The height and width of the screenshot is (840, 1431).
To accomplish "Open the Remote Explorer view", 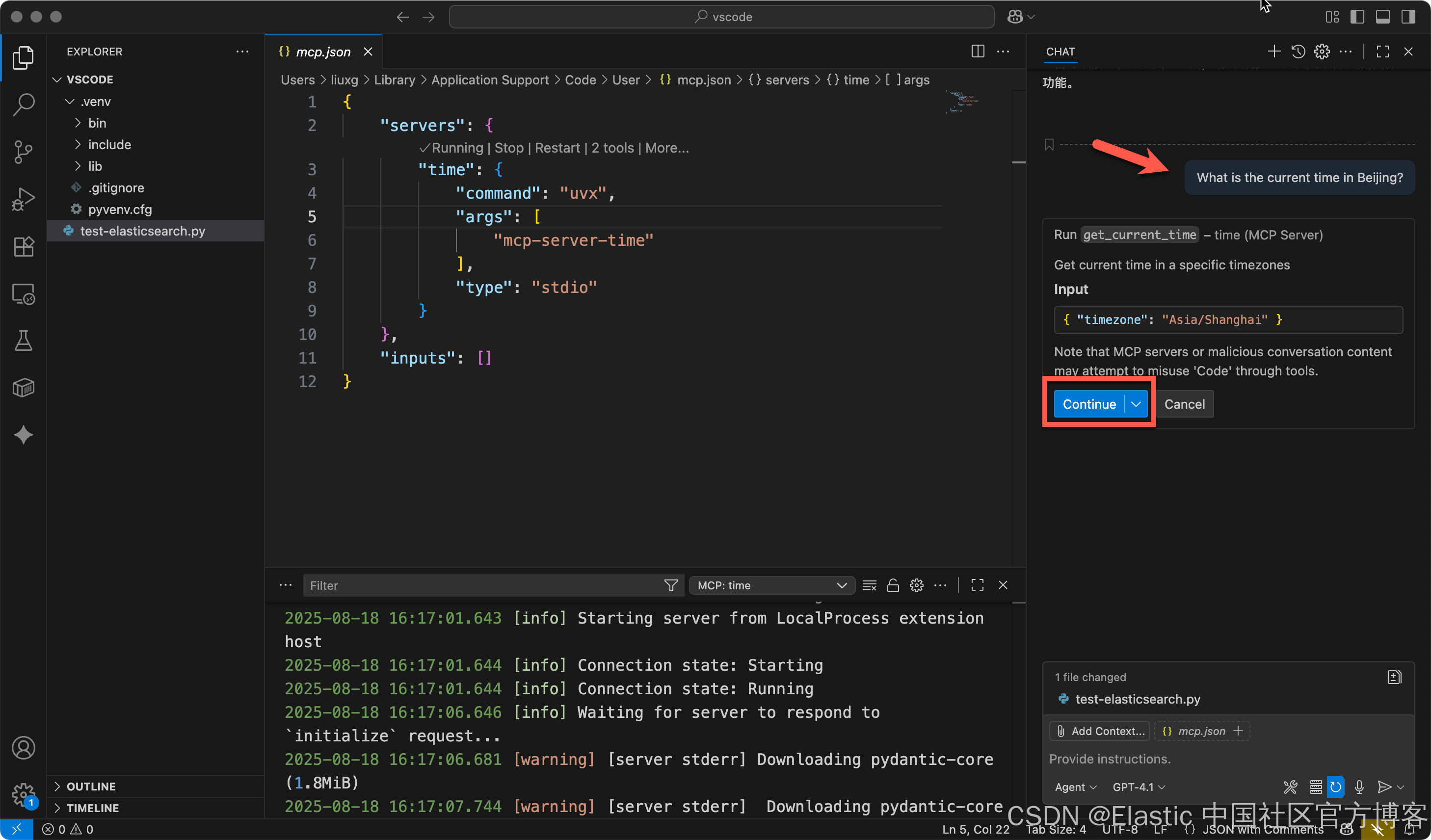I will (x=23, y=294).
